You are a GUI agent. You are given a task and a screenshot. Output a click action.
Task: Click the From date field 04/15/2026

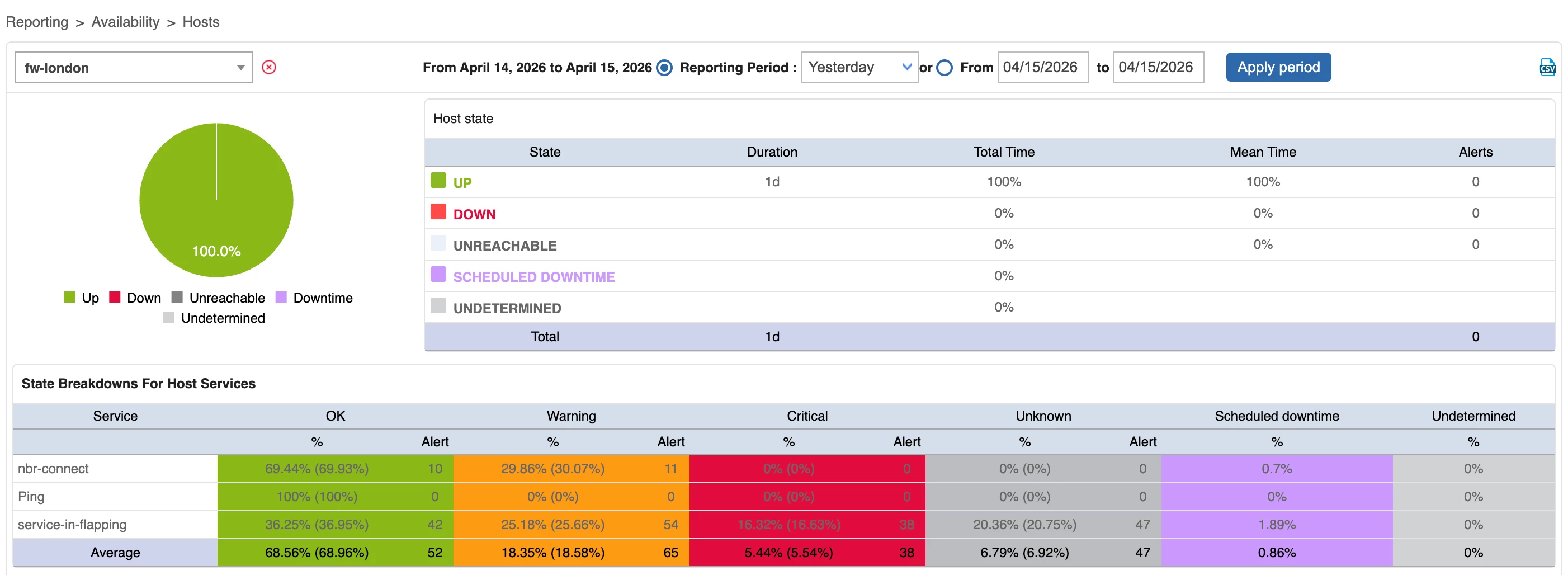pos(1042,68)
